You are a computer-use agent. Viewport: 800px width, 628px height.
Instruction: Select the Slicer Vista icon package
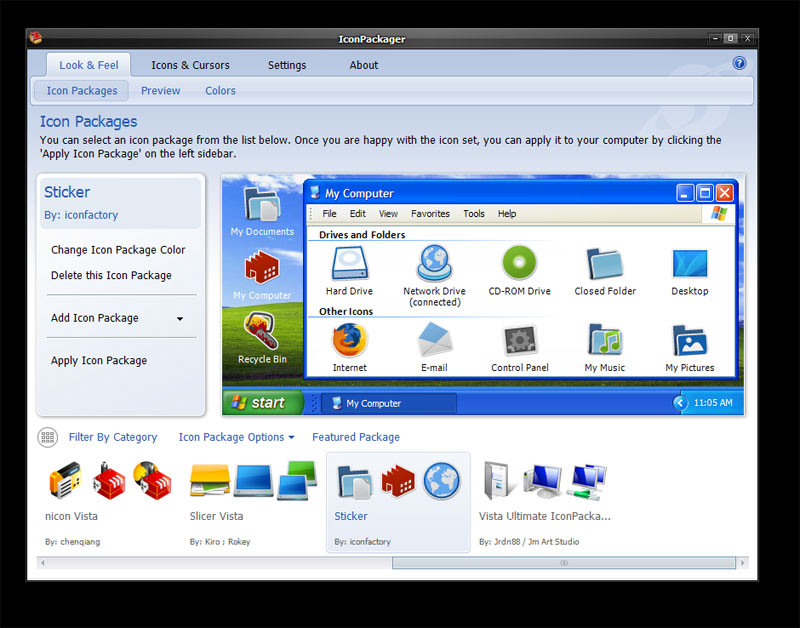click(x=254, y=502)
